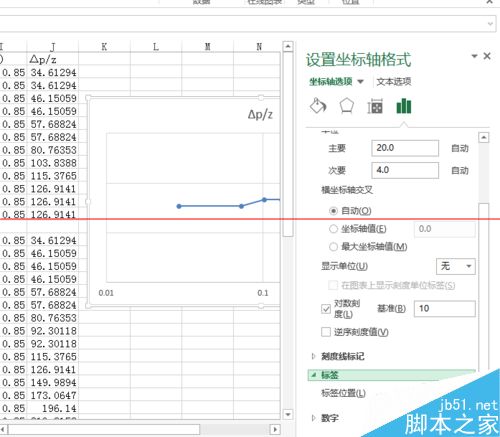
Task: Toggle the 在图表上显示刻度单位标签 checkbox
Action: (333, 285)
